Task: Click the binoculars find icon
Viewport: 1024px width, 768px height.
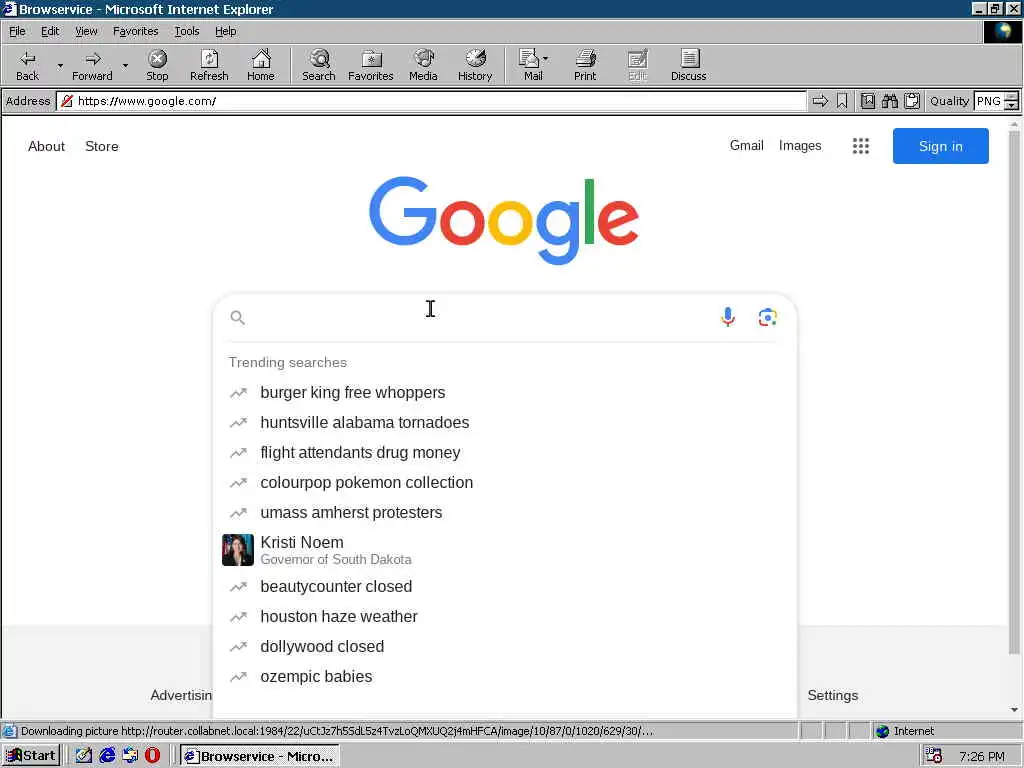Action: 889,101
